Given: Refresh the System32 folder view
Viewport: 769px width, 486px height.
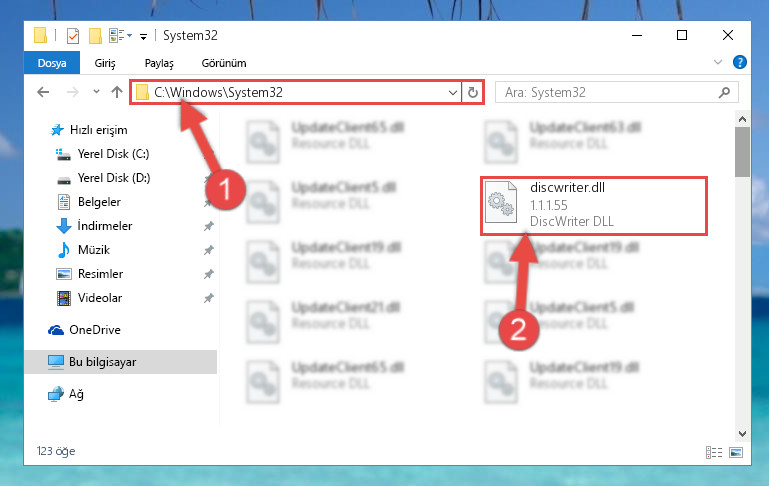Looking at the screenshot, I should [472, 92].
